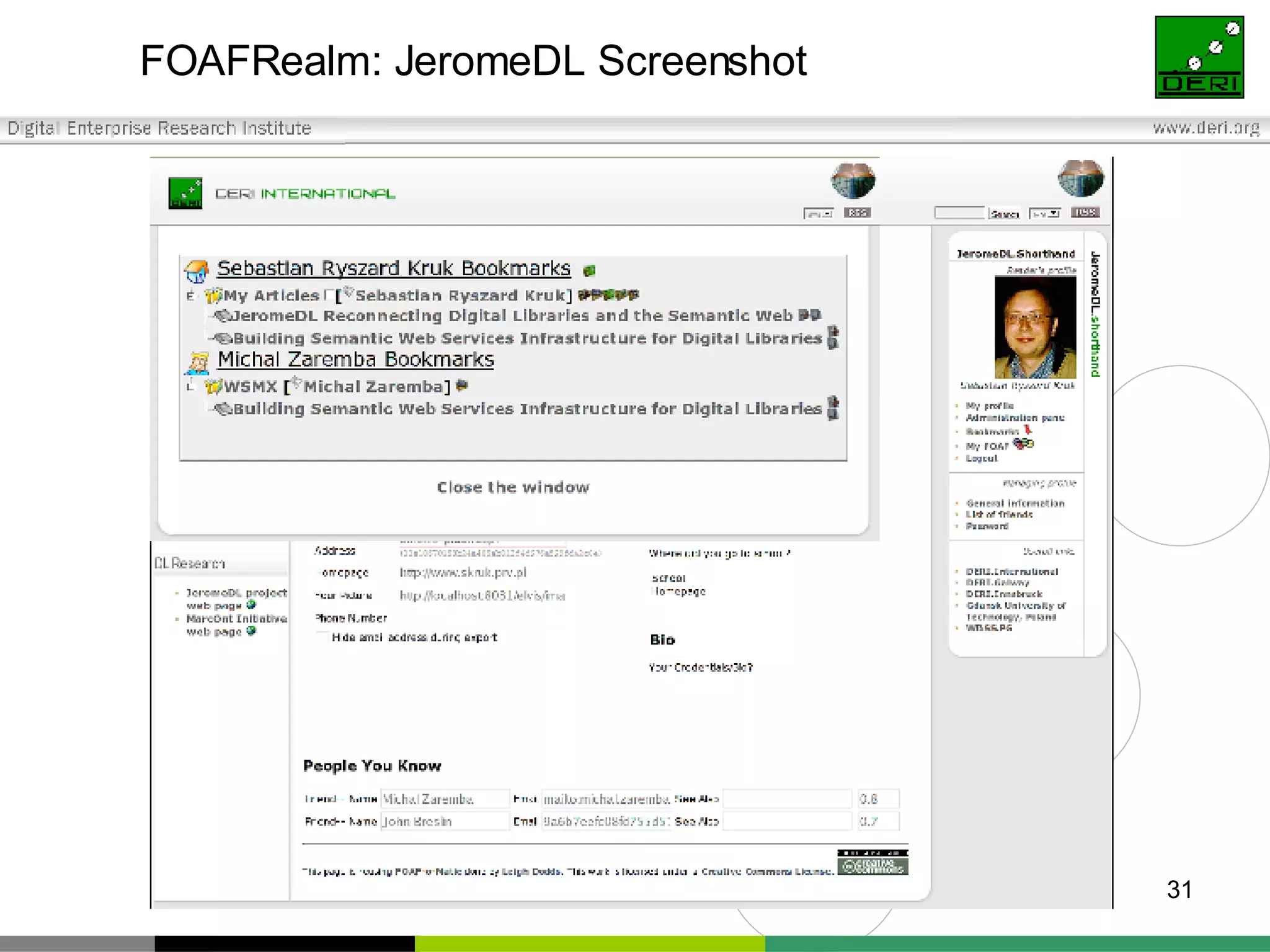Click the Close the window link
The width and height of the screenshot is (1270, 952).
point(513,488)
